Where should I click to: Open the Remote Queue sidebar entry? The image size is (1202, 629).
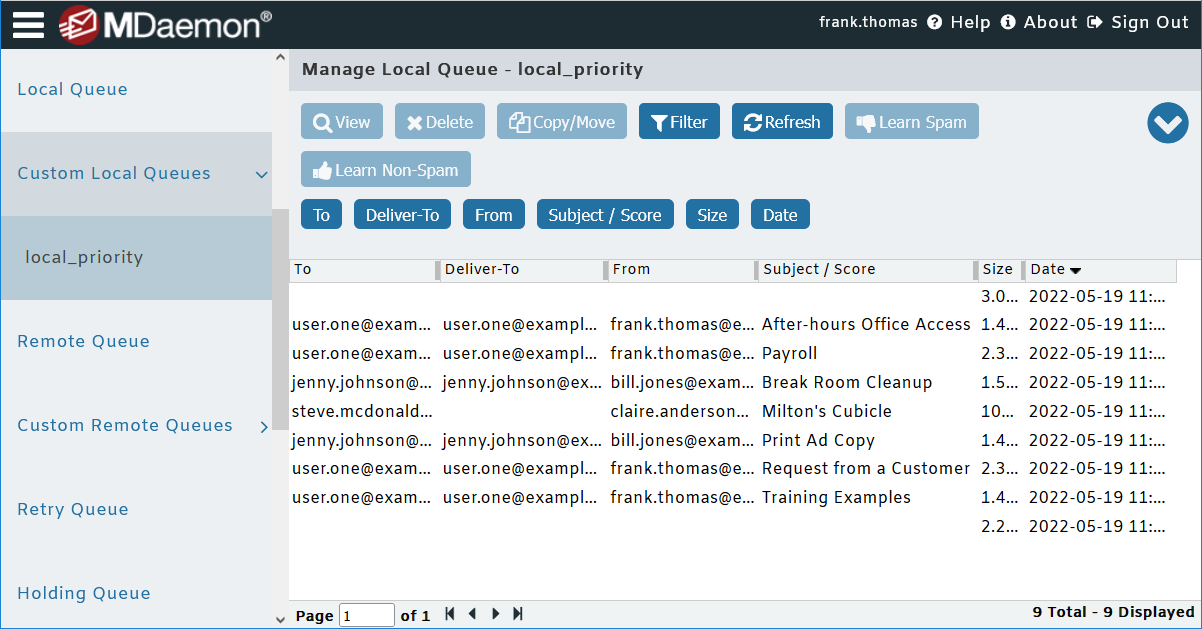(83, 341)
